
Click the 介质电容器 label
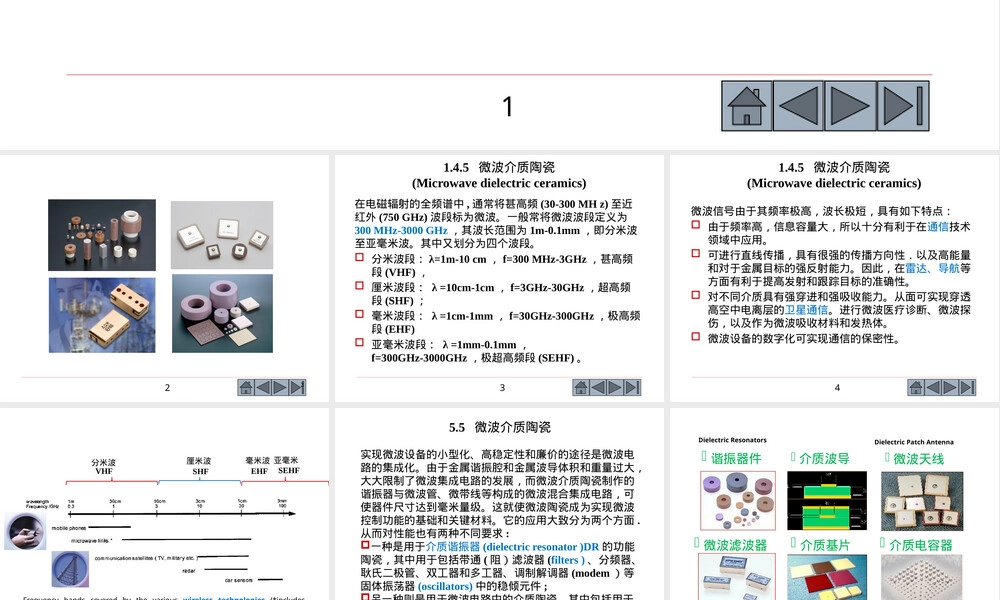tap(921, 545)
